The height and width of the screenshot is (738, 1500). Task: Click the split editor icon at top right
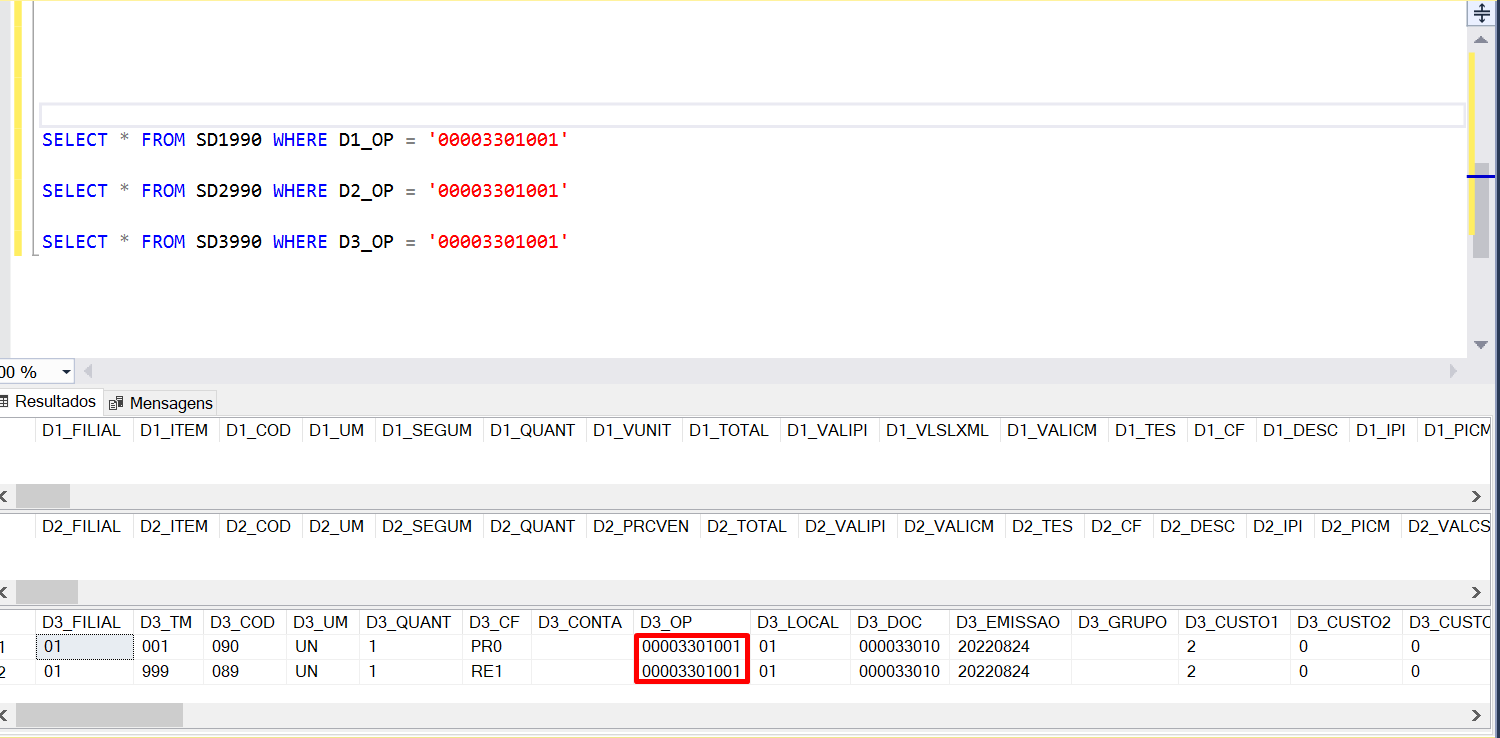[1481, 13]
